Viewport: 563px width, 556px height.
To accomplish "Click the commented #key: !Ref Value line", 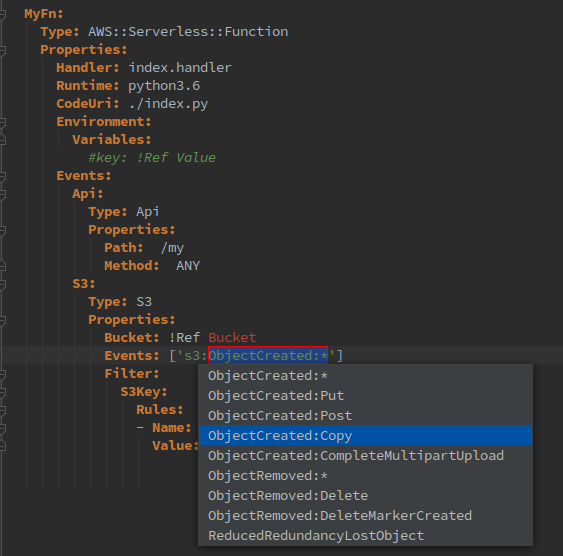I will point(152,158).
